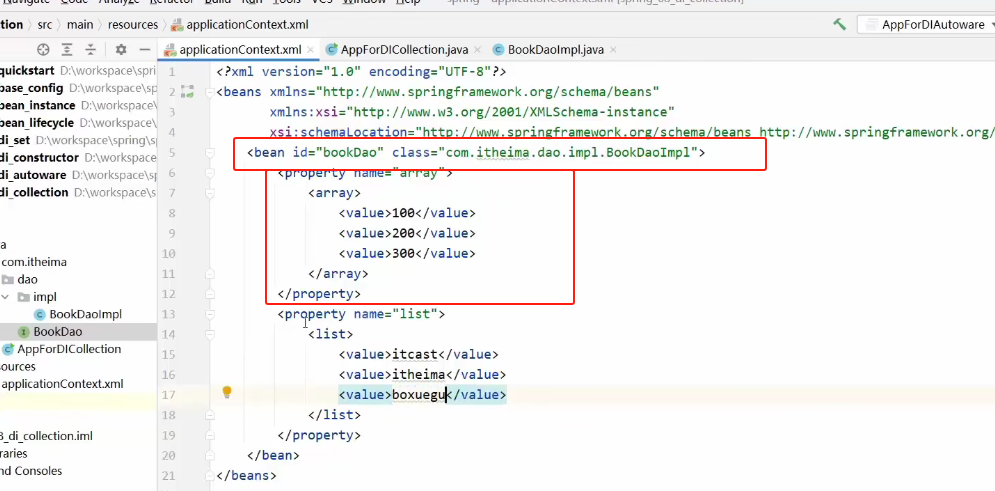Select BookDaoImpl class in Project tree

(x=86, y=315)
